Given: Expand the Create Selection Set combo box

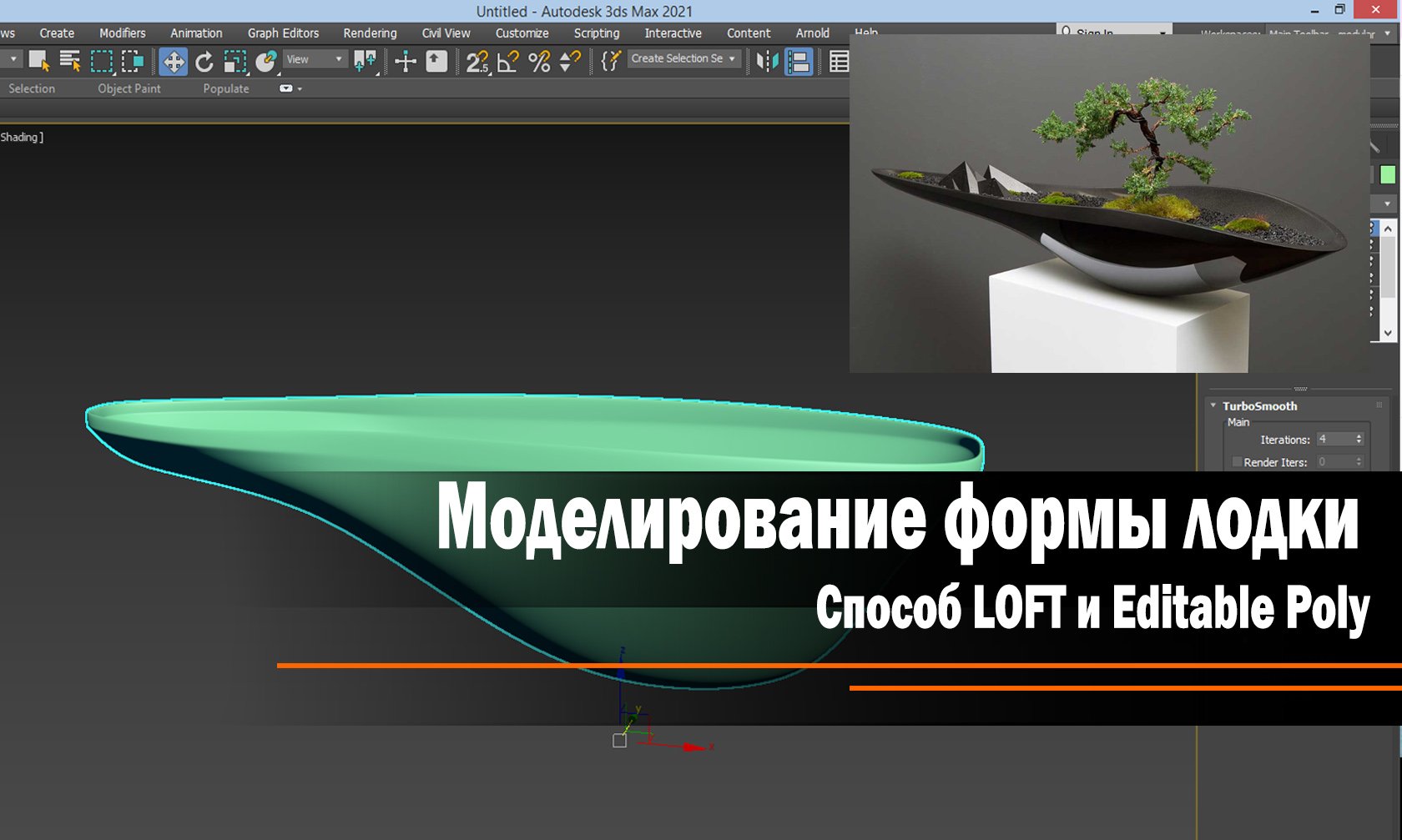Looking at the screenshot, I should pyautogui.click(x=731, y=59).
